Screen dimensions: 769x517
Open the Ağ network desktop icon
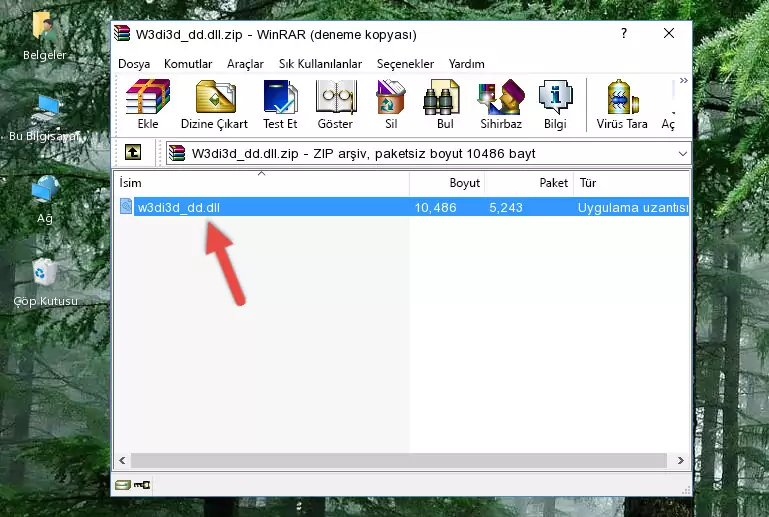point(45,200)
